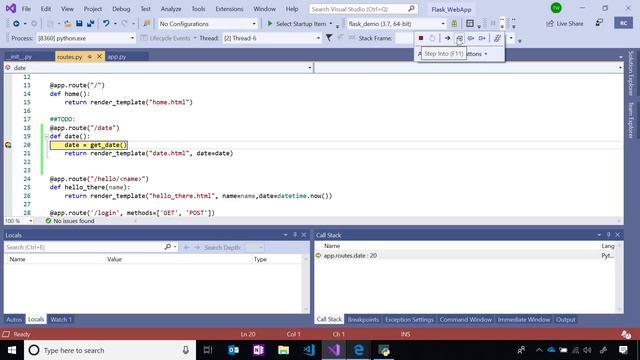Screen dimensions: 640x360
Task: Click the No issues found status
Action: (70, 221)
